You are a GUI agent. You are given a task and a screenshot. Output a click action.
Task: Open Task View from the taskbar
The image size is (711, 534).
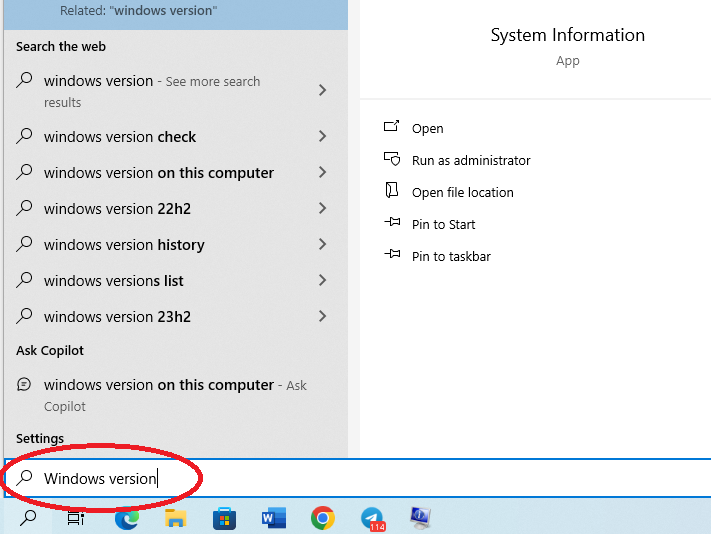pos(76,518)
